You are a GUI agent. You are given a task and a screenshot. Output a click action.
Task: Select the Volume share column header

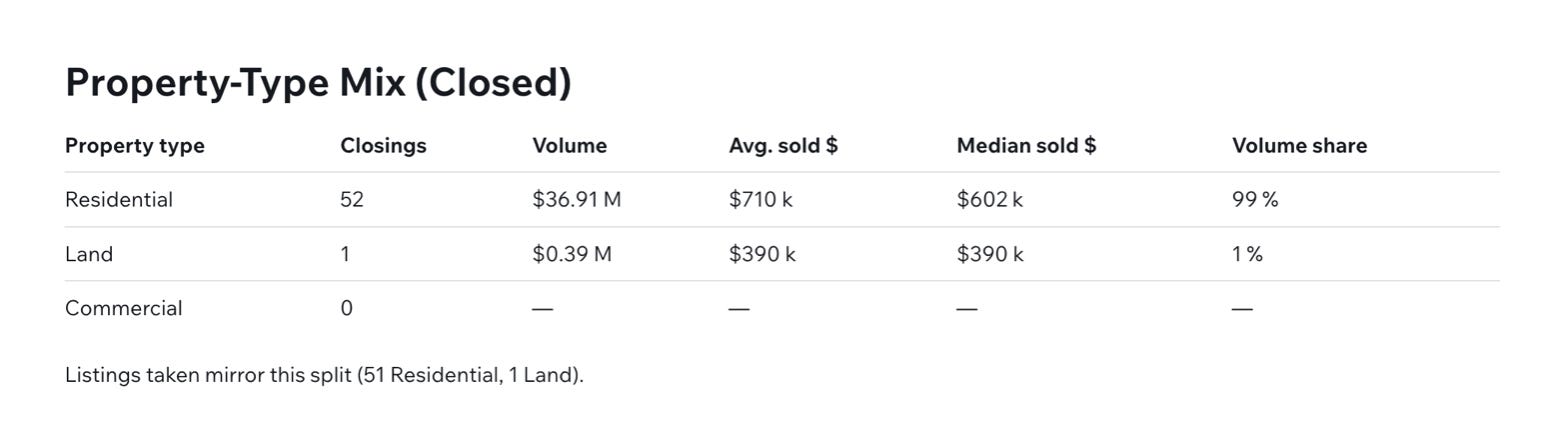(1299, 146)
